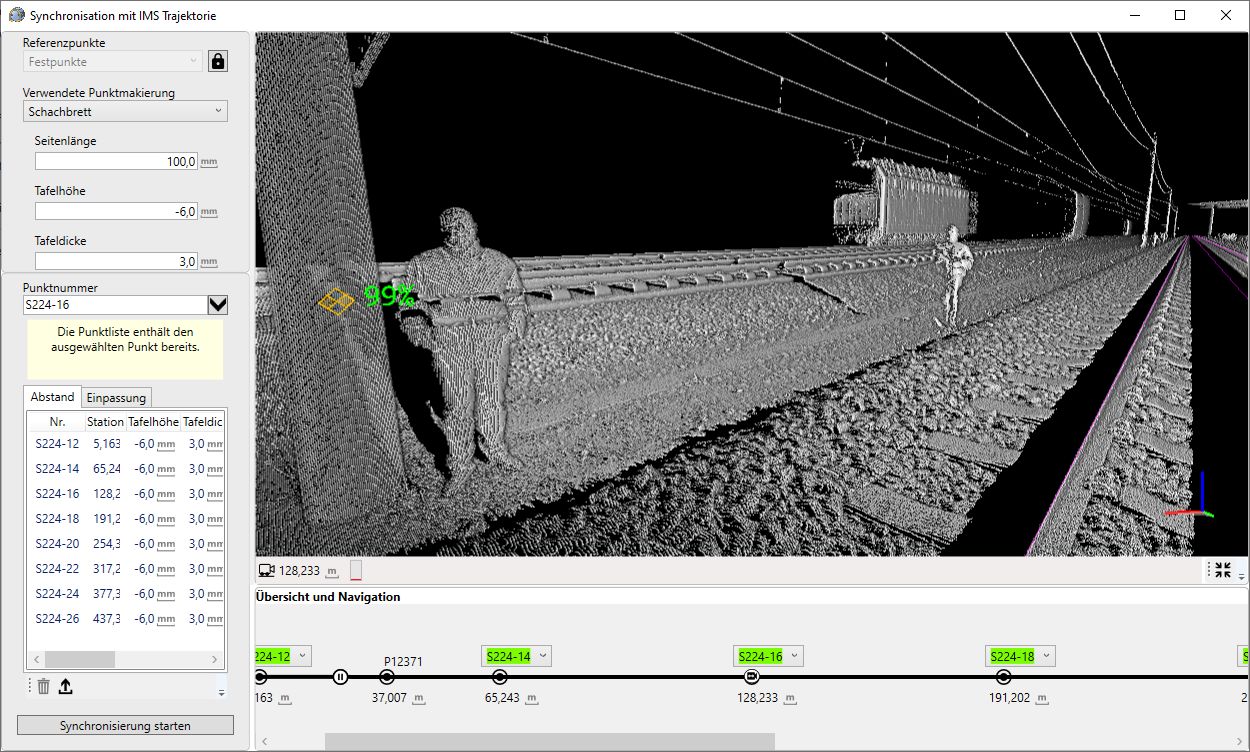Click the red-underlined color swatch beside station value
Screen dimensions: 1250x752
tap(356, 571)
